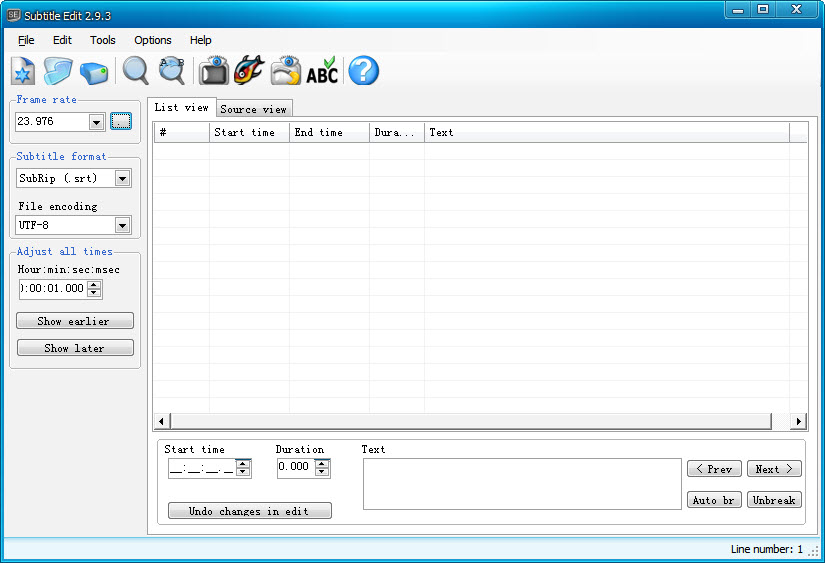Open the Help menu
825x563 pixels.
tap(200, 41)
